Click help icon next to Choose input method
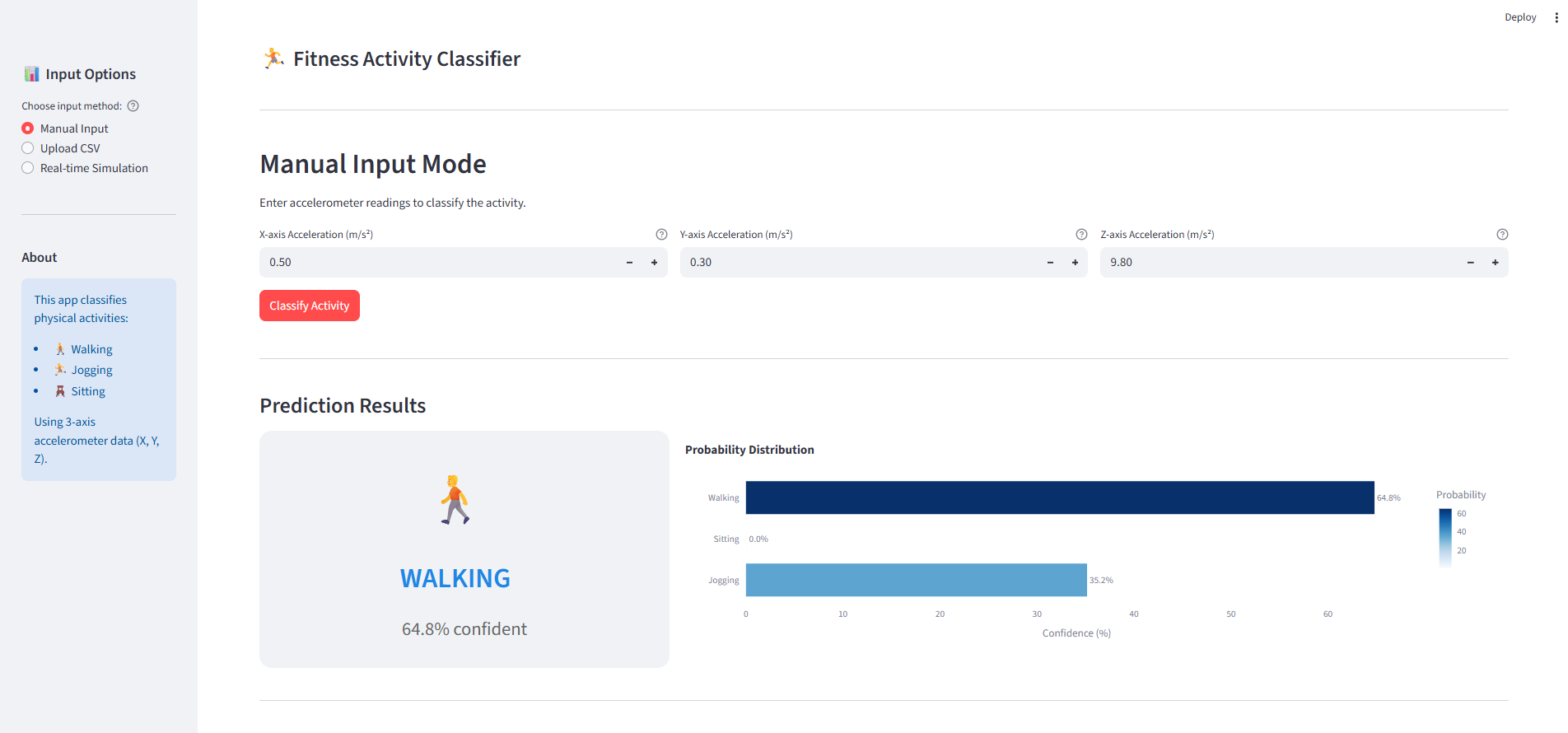This screenshot has width=1568, height=733. pyautogui.click(x=133, y=106)
